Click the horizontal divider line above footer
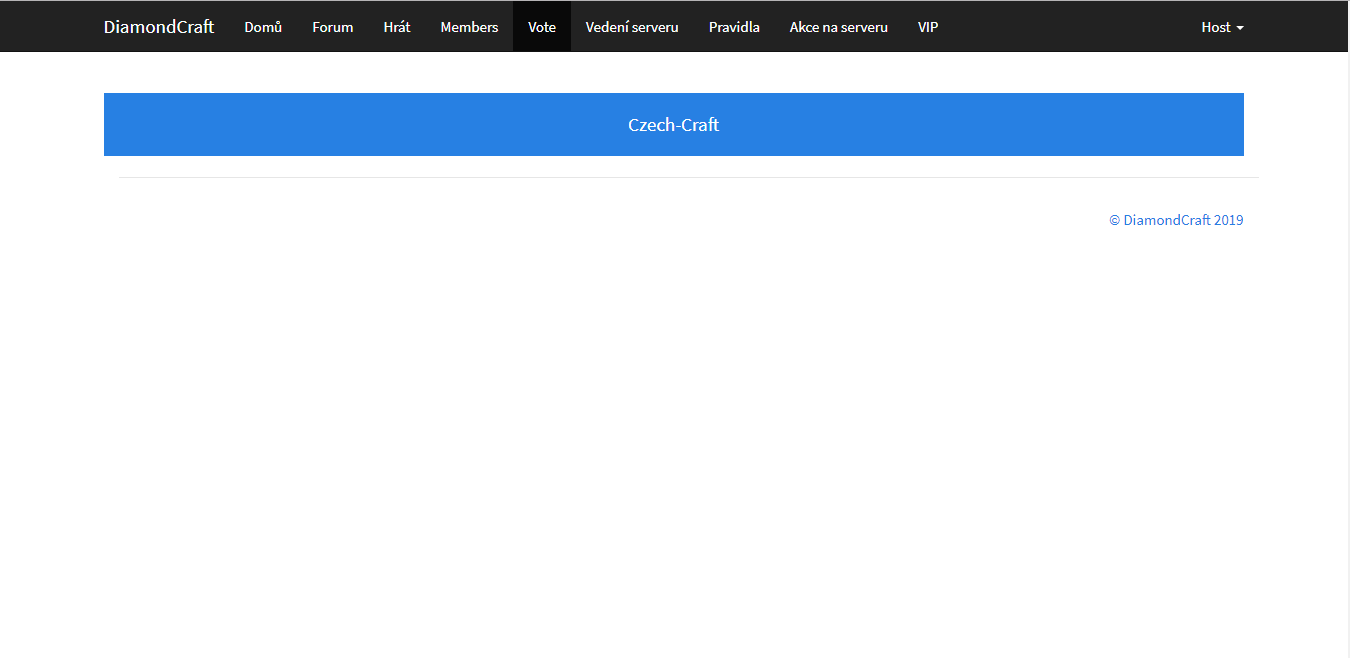This screenshot has height=658, width=1350. click(x=688, y=177)
